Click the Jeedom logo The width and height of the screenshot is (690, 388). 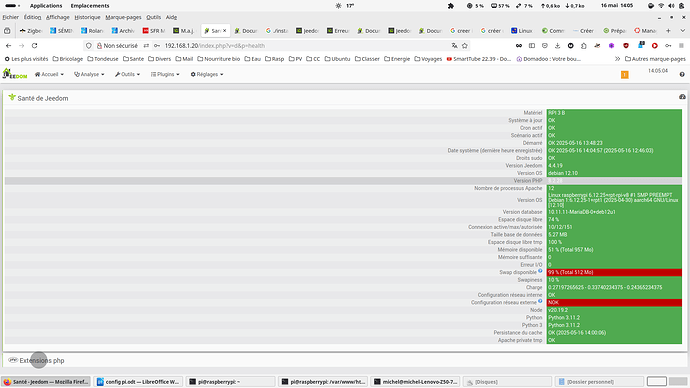[15, 74]
